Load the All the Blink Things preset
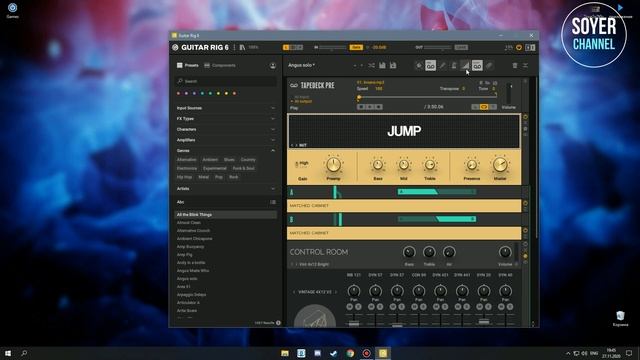The image size is (640, 360). point(225,215)
